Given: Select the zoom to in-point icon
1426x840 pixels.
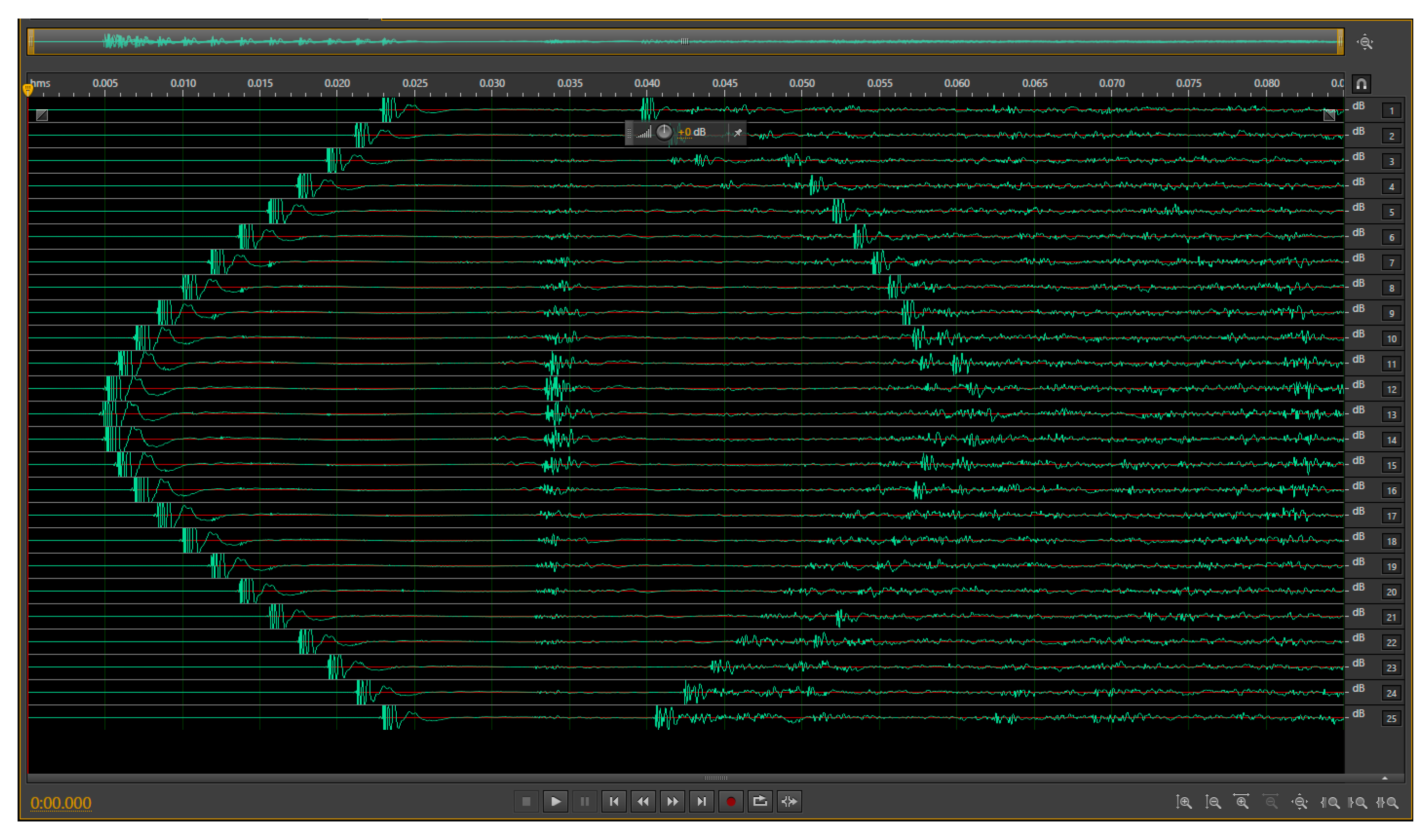Looking at the screenshot, I should pos(1330,802).
